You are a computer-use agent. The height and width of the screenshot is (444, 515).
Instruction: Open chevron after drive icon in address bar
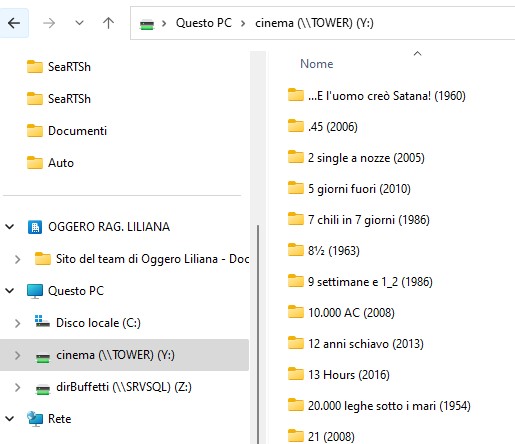164,23
